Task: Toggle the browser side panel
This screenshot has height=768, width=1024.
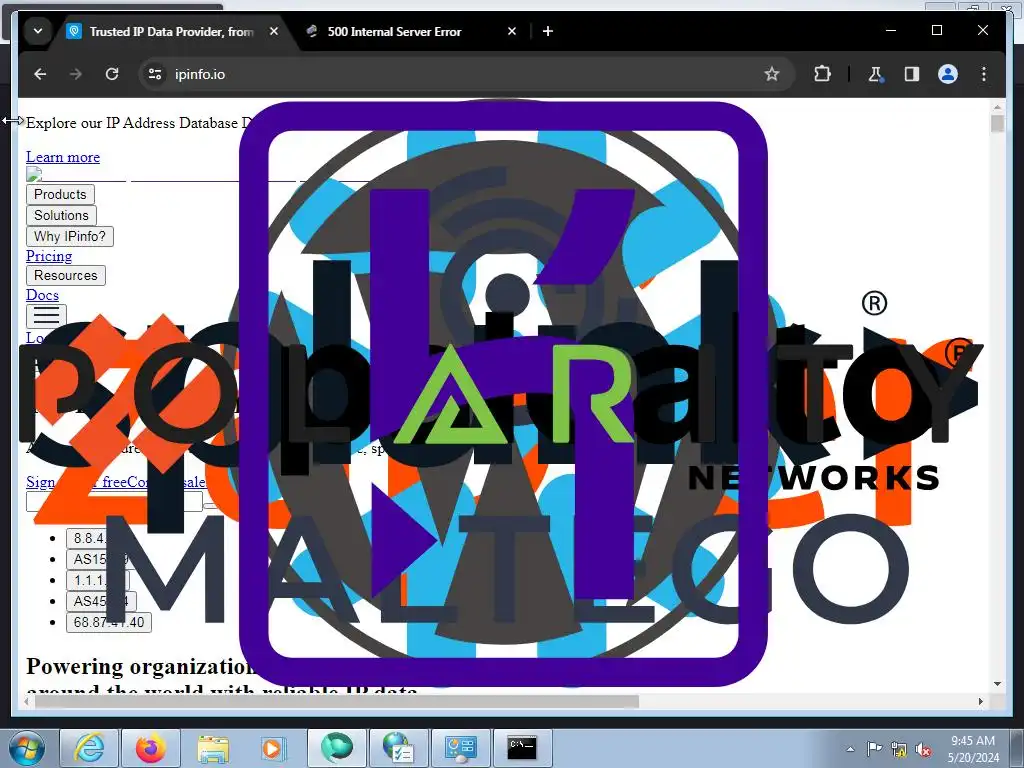Action: point(912,74)
